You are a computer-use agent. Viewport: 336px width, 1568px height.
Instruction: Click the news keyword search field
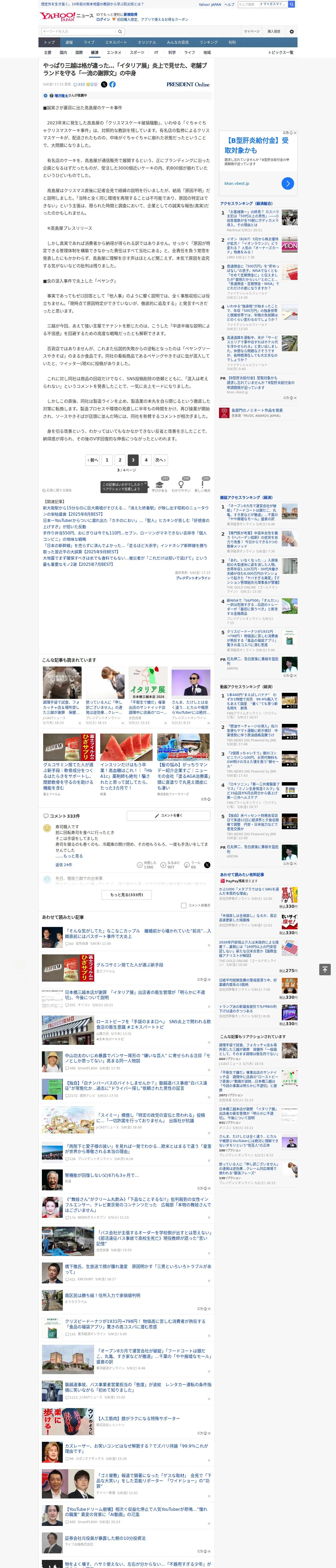pyautogui.click(x=79, y=31)
